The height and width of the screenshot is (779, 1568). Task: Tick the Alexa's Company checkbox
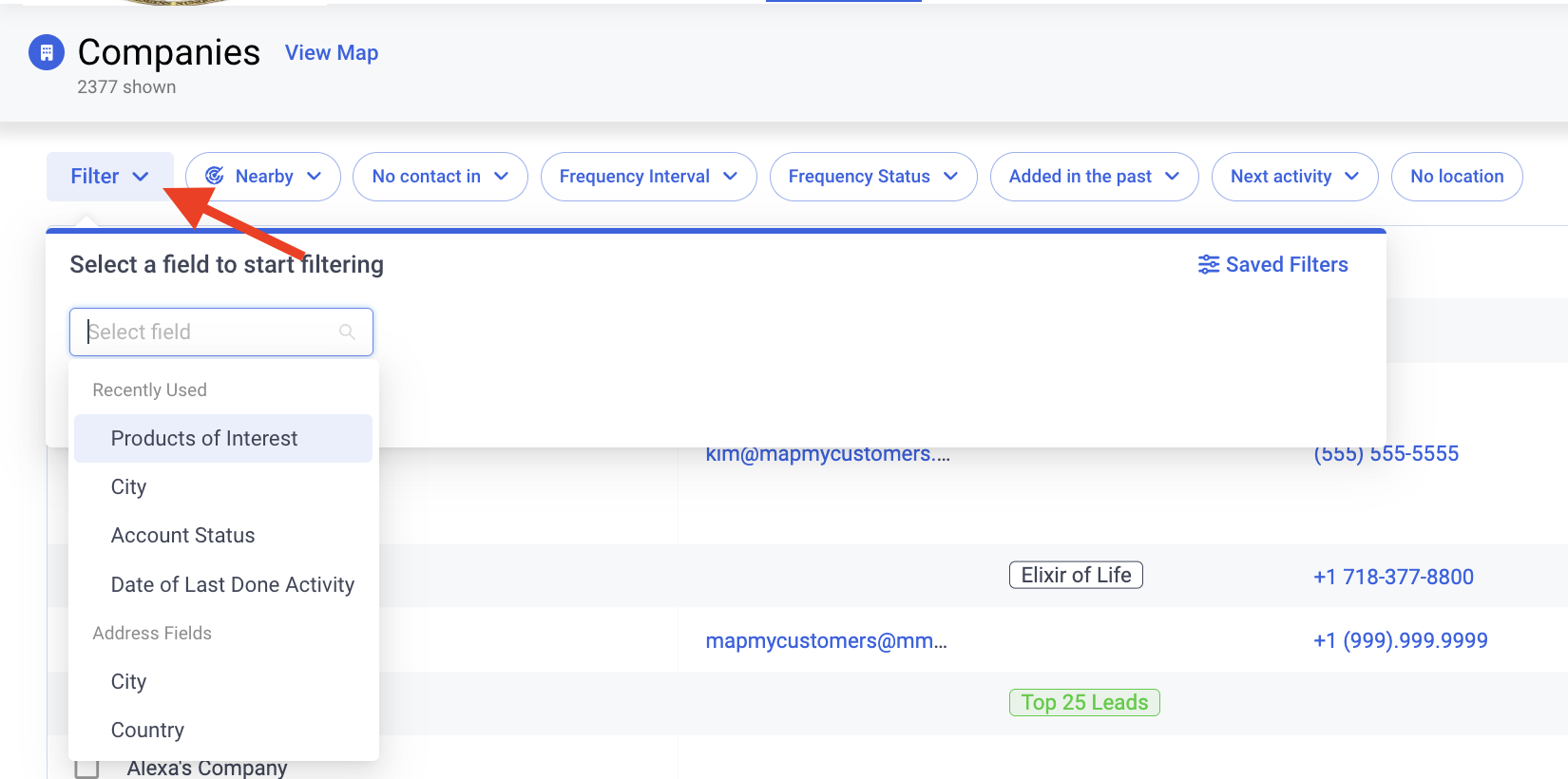[x=86, y=768]
